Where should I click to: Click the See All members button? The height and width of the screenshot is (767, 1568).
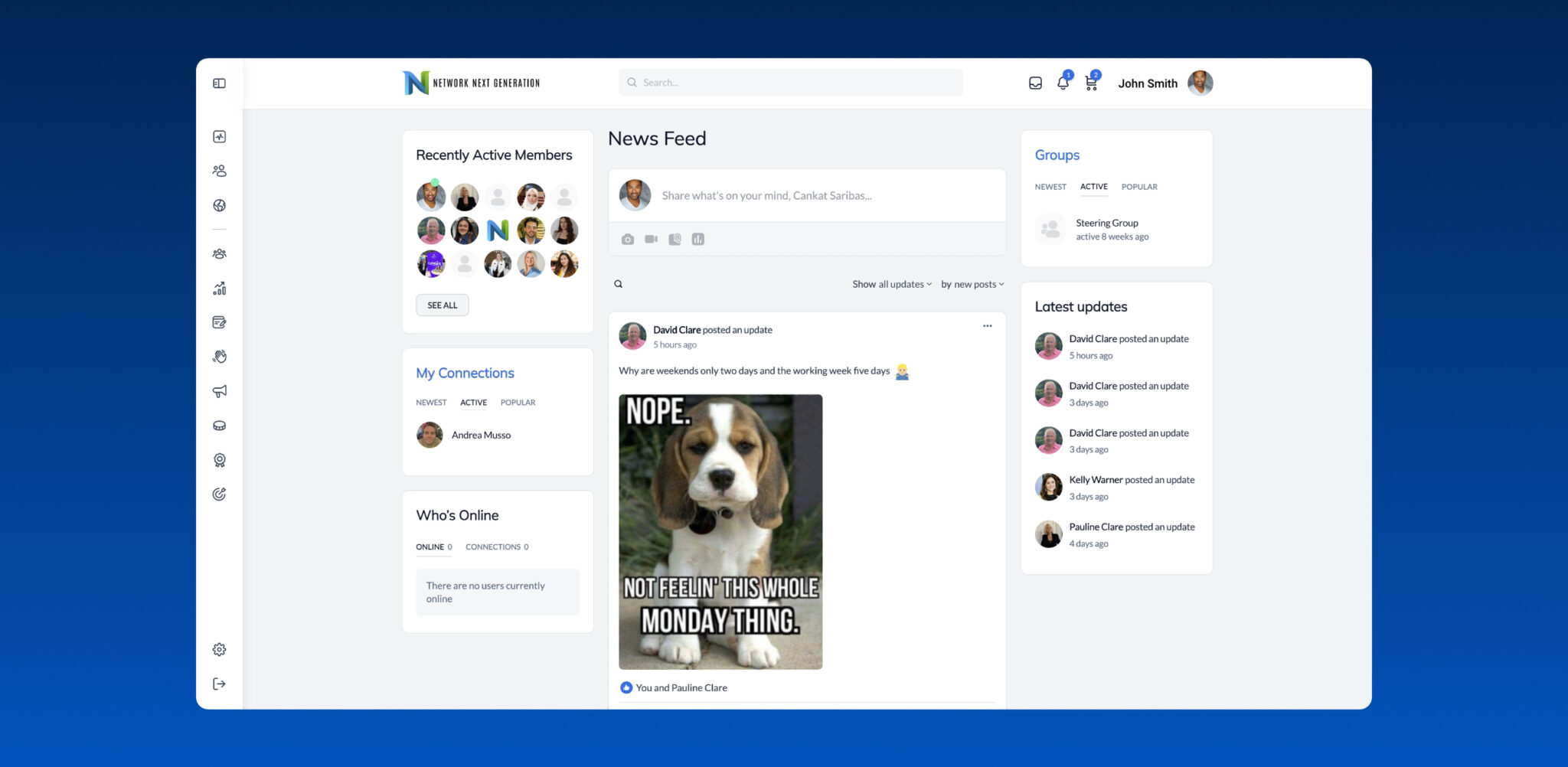pyautogui.click(x=443, y=305)
